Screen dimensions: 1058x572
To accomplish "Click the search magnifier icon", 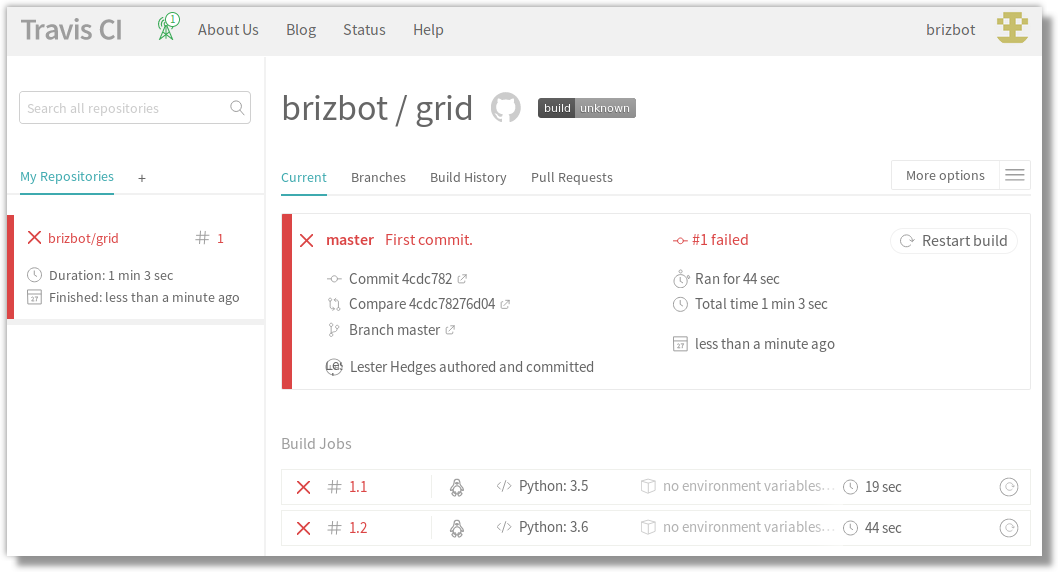I will [x=237, y=108].
